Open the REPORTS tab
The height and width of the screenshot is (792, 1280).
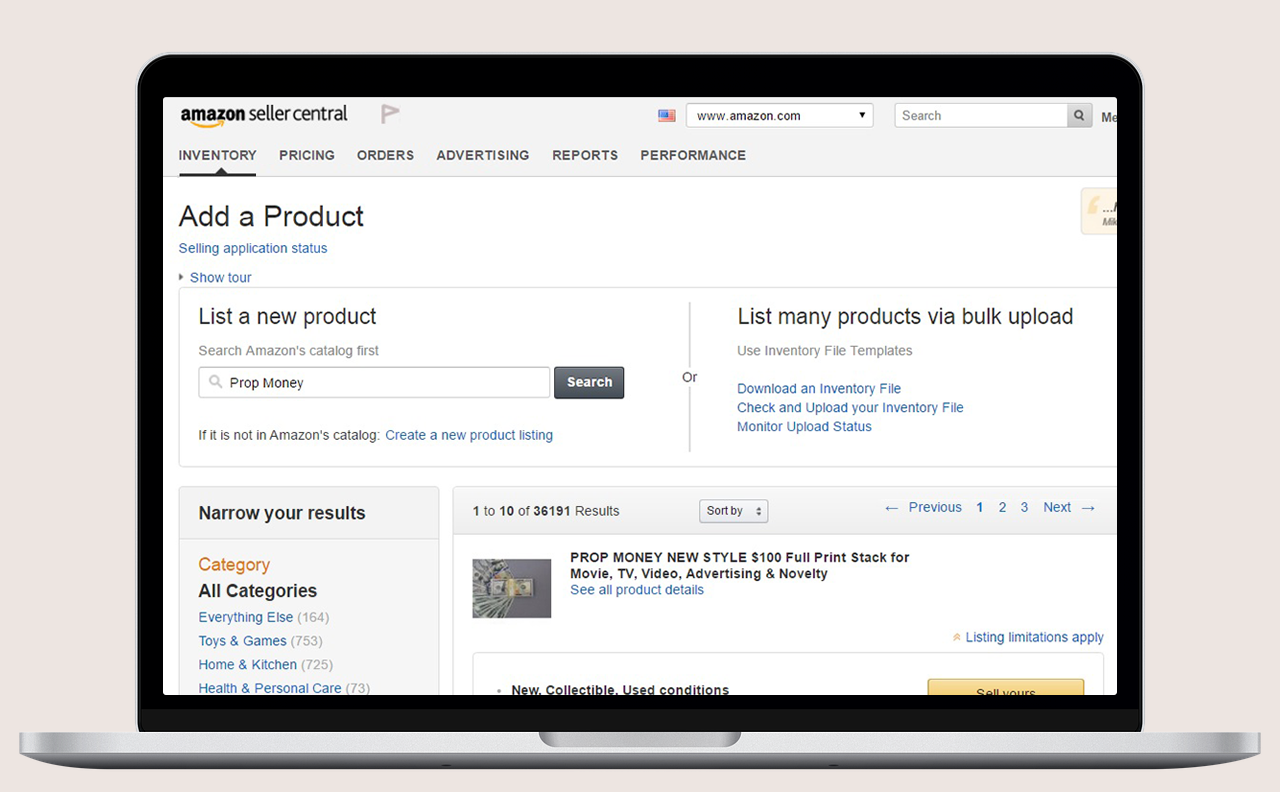[585, 155]
